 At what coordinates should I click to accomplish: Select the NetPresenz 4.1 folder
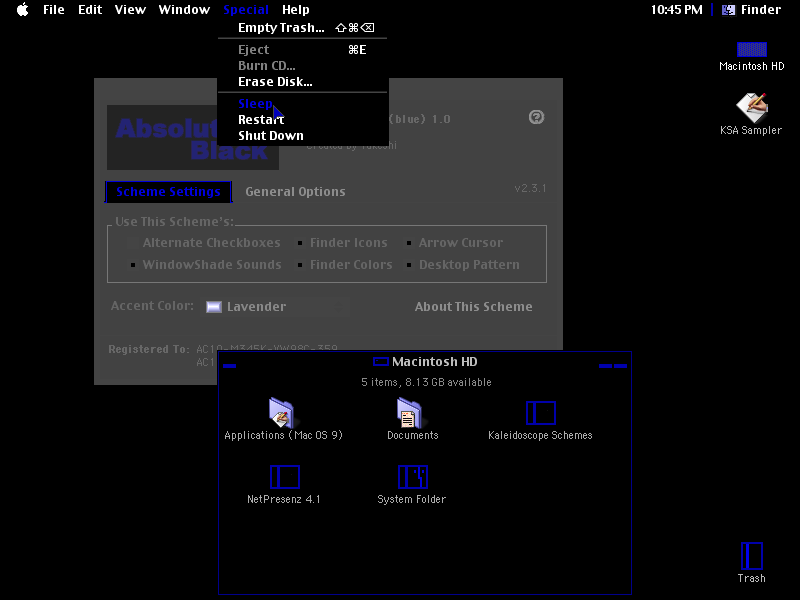pos(285,477)
